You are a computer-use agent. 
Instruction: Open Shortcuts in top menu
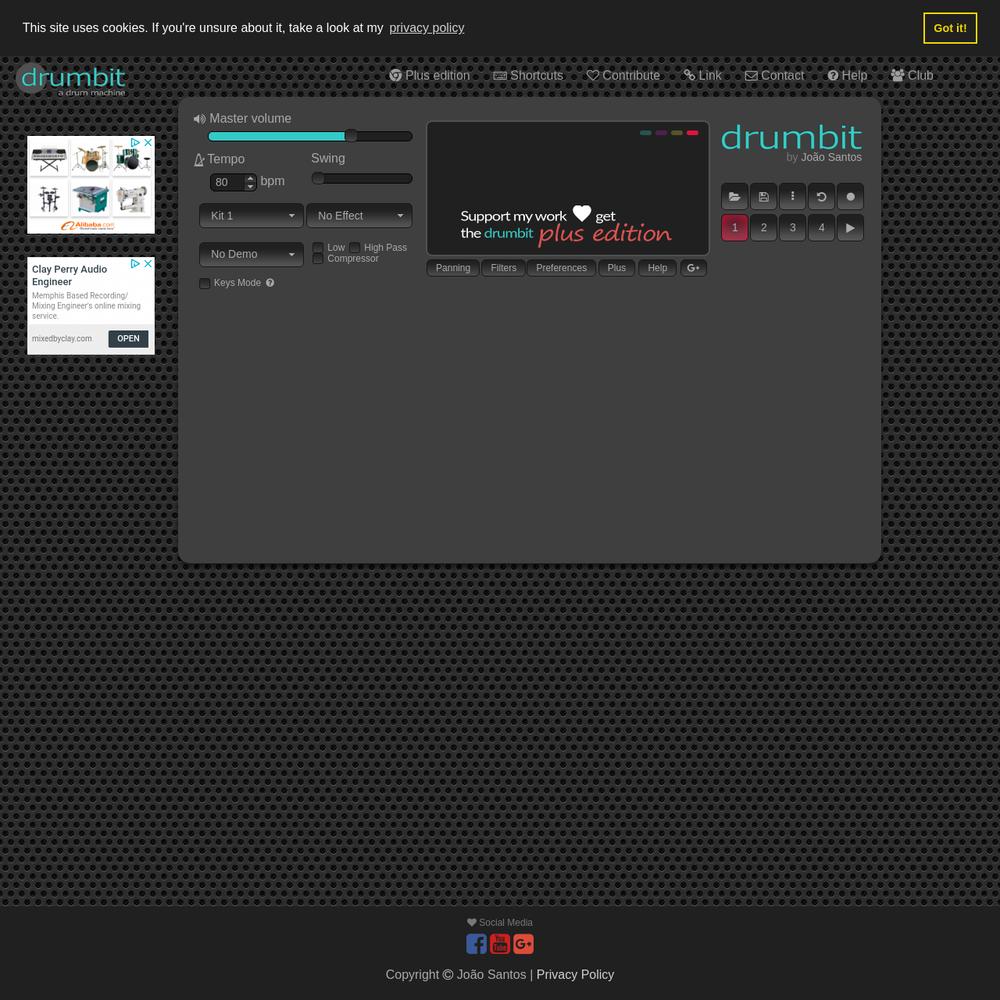click(528, 75)
